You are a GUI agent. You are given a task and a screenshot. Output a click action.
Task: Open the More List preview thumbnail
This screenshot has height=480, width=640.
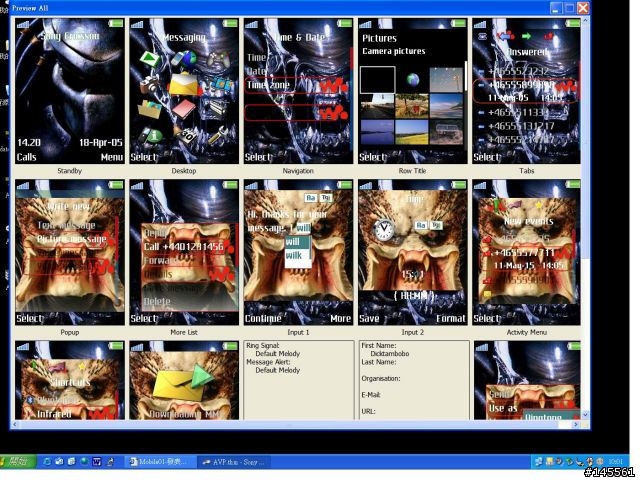tap(184, 253)
